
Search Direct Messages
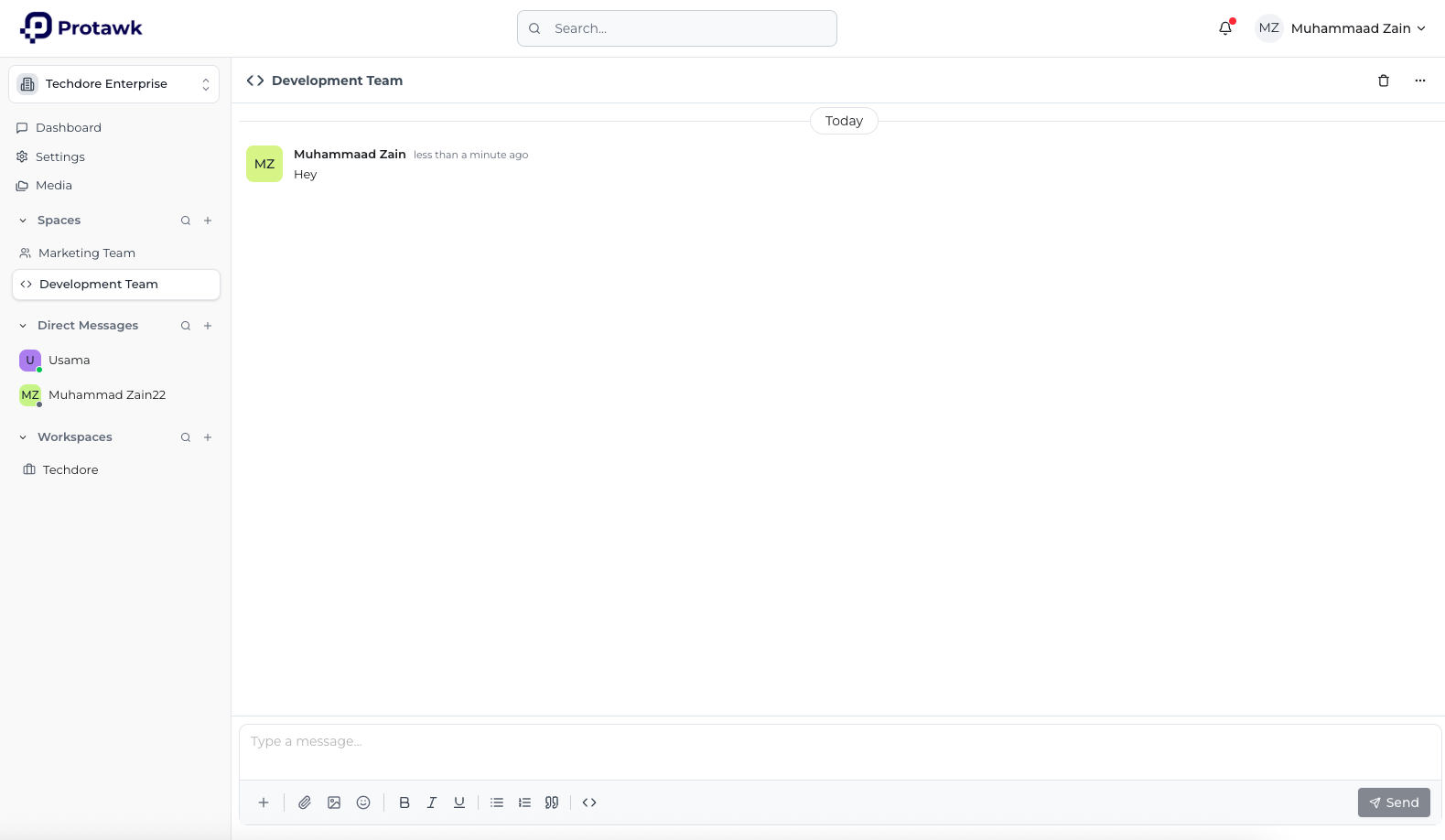pos(186,326)
